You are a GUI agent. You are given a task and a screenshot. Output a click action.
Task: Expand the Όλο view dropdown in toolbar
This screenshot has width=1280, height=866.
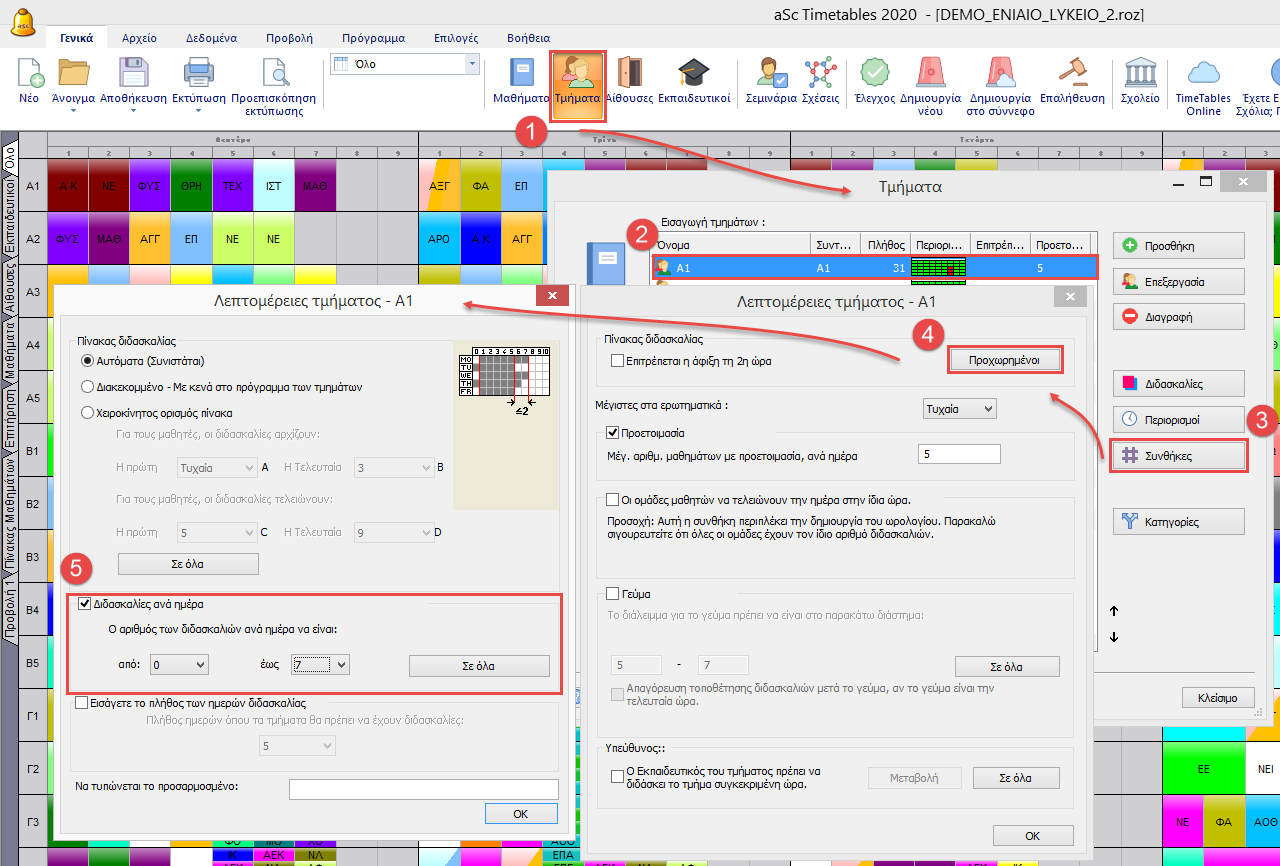pyautogui.click(x=472, y=64)
